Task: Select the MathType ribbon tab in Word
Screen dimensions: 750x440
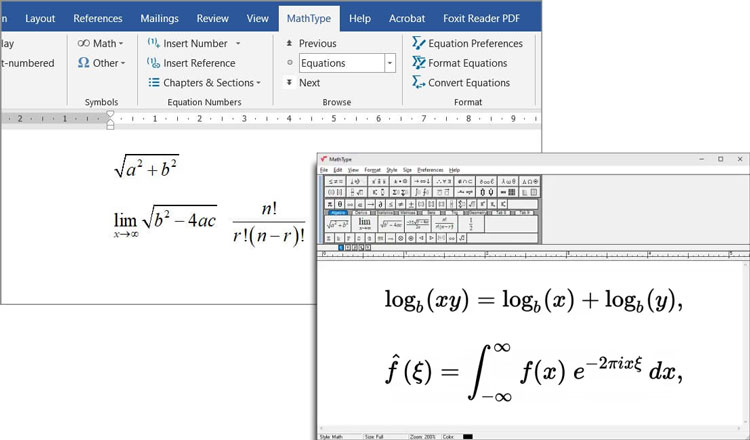Action: [309, 18]
